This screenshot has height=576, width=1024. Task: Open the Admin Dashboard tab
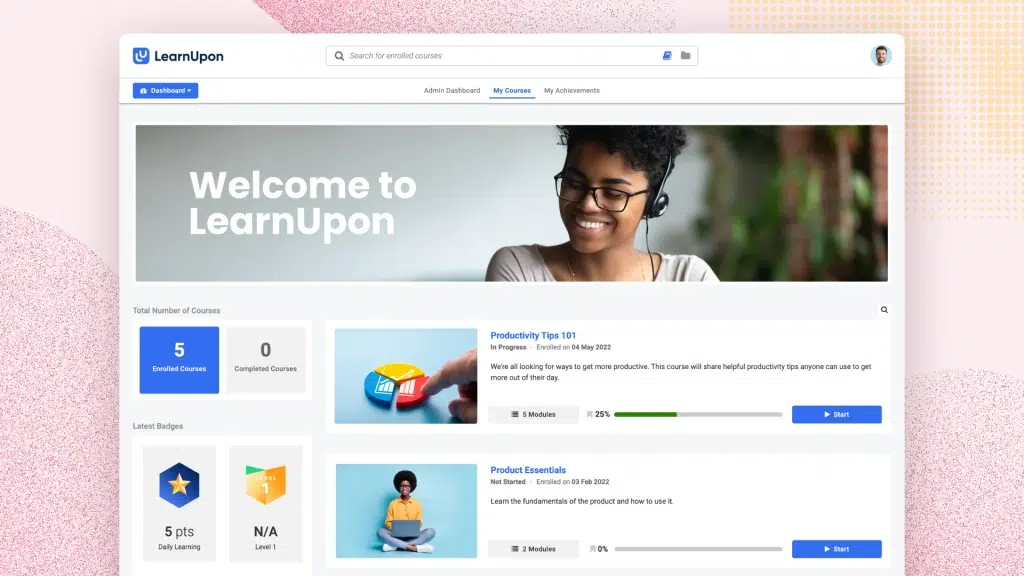[x=451, y=90]
